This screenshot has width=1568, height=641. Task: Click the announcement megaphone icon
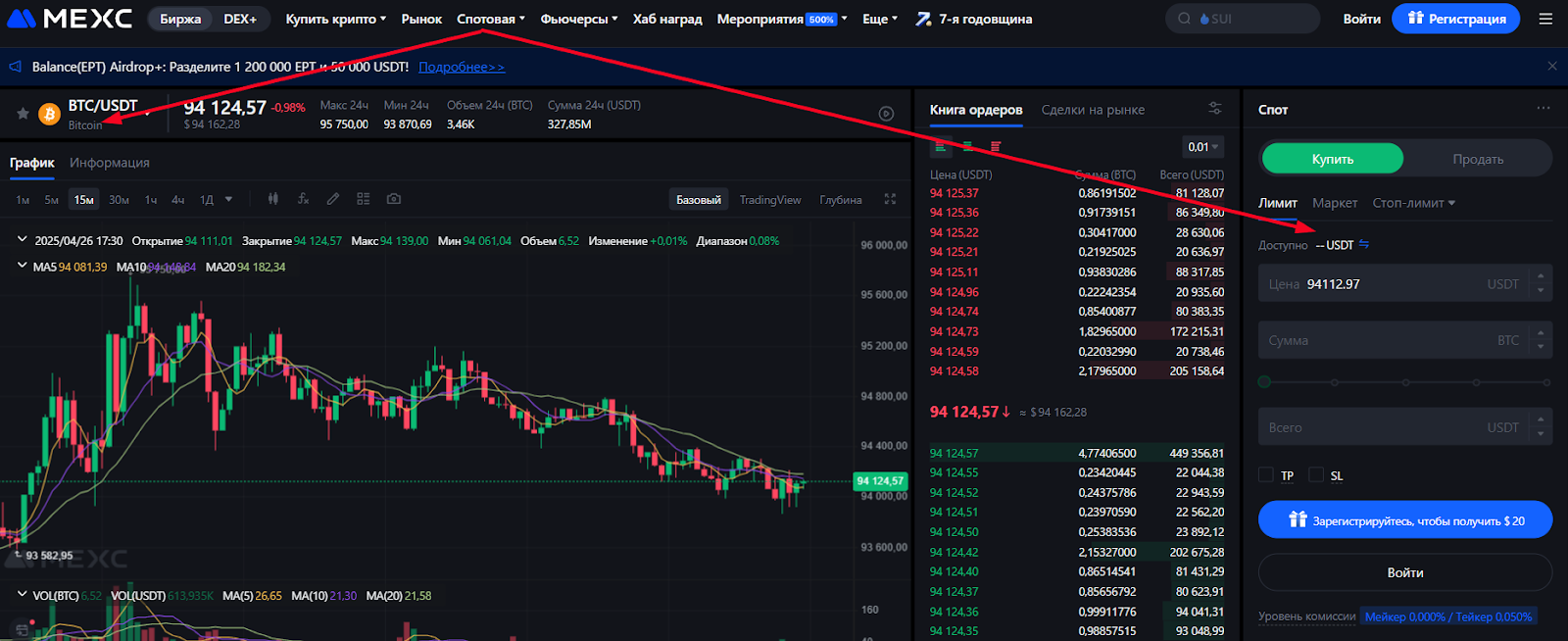coord(15,67)
